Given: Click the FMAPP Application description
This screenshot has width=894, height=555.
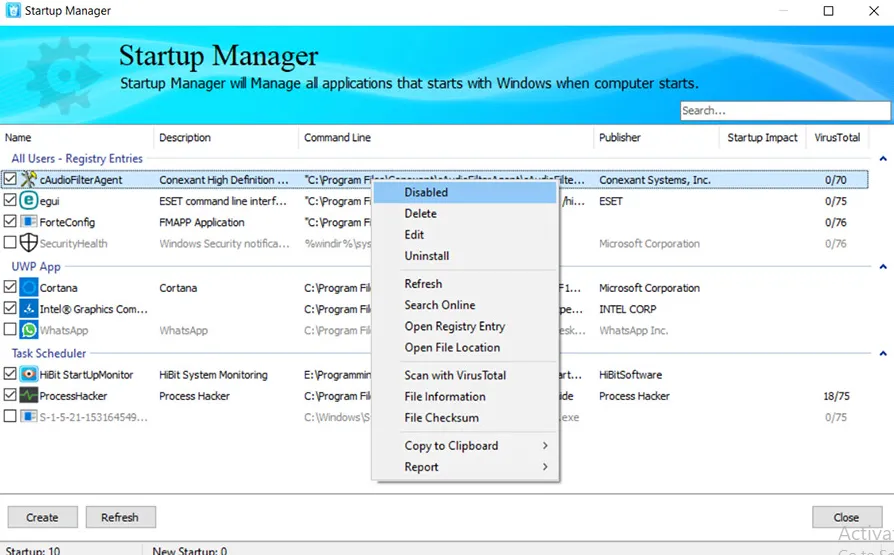Looking at the screenshot, I should 202,222.
